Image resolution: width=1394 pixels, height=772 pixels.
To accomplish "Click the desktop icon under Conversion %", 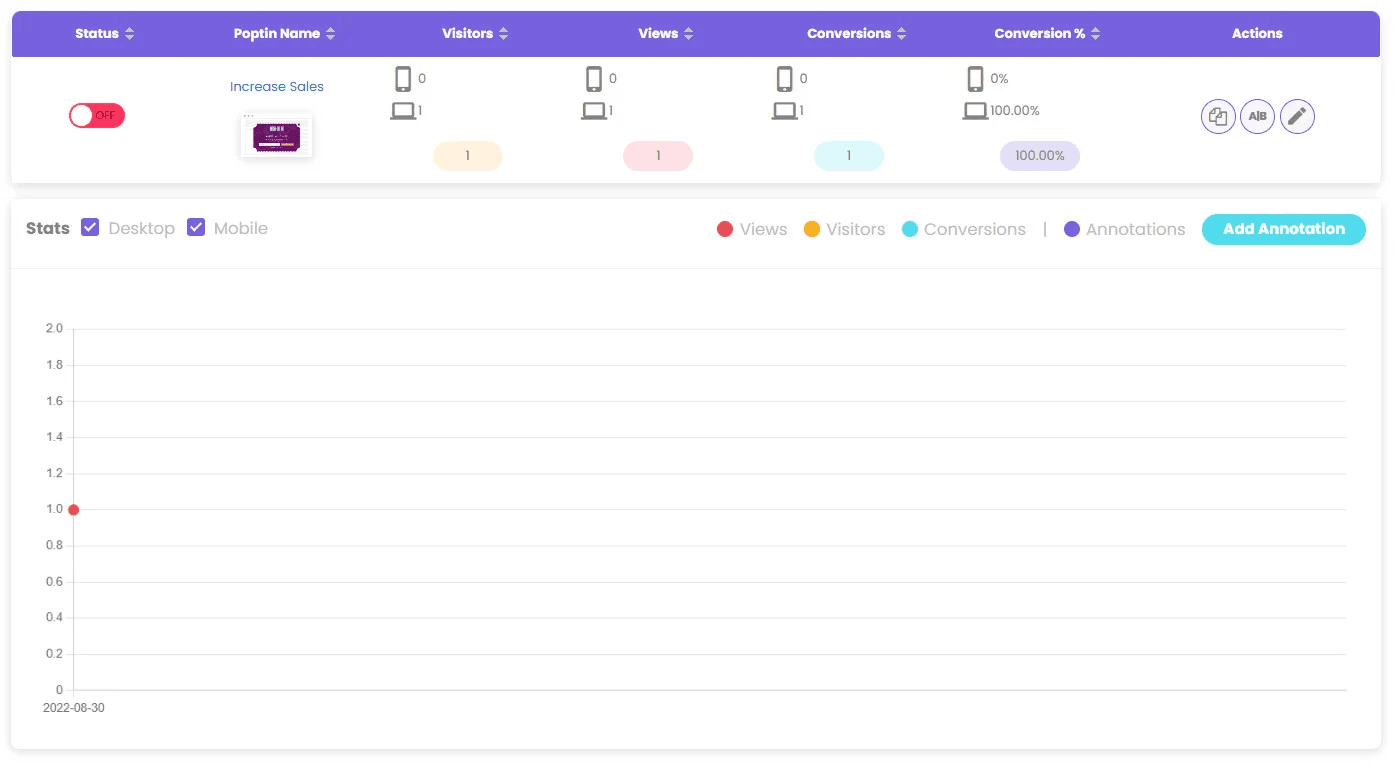I will point(975,111).
